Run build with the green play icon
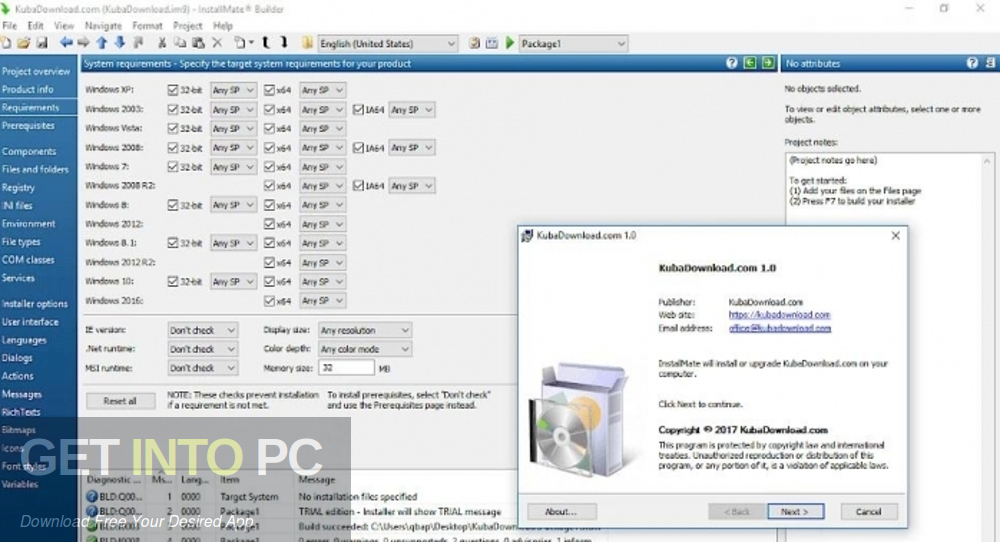Screen dimensions: 1000x542 click(510, 43)
